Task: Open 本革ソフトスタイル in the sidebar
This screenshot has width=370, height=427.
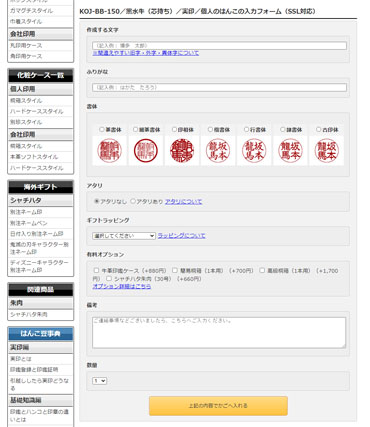Action: (34, 157)
